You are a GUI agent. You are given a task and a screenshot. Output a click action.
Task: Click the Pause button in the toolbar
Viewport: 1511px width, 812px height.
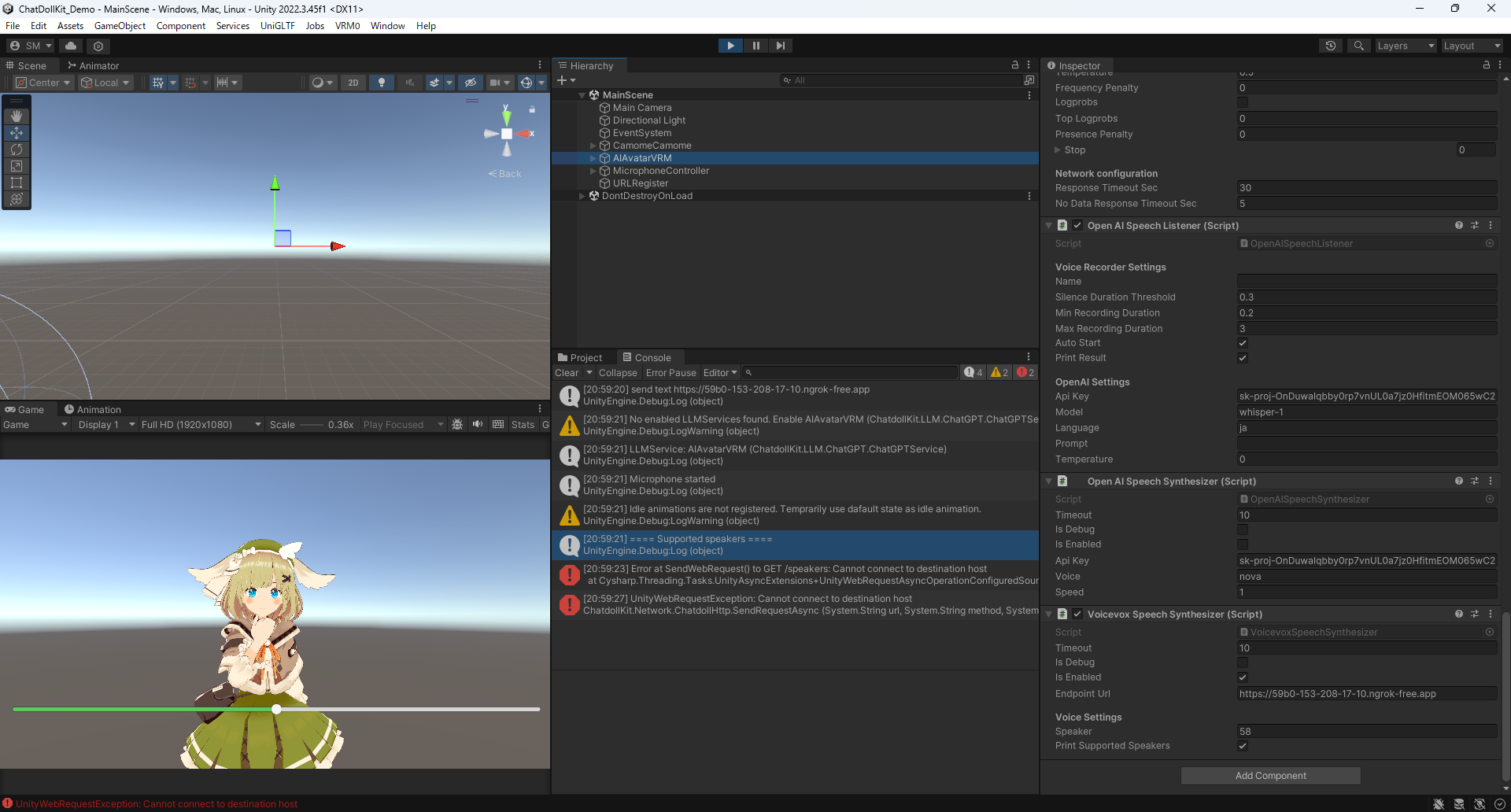coord(755,46)
